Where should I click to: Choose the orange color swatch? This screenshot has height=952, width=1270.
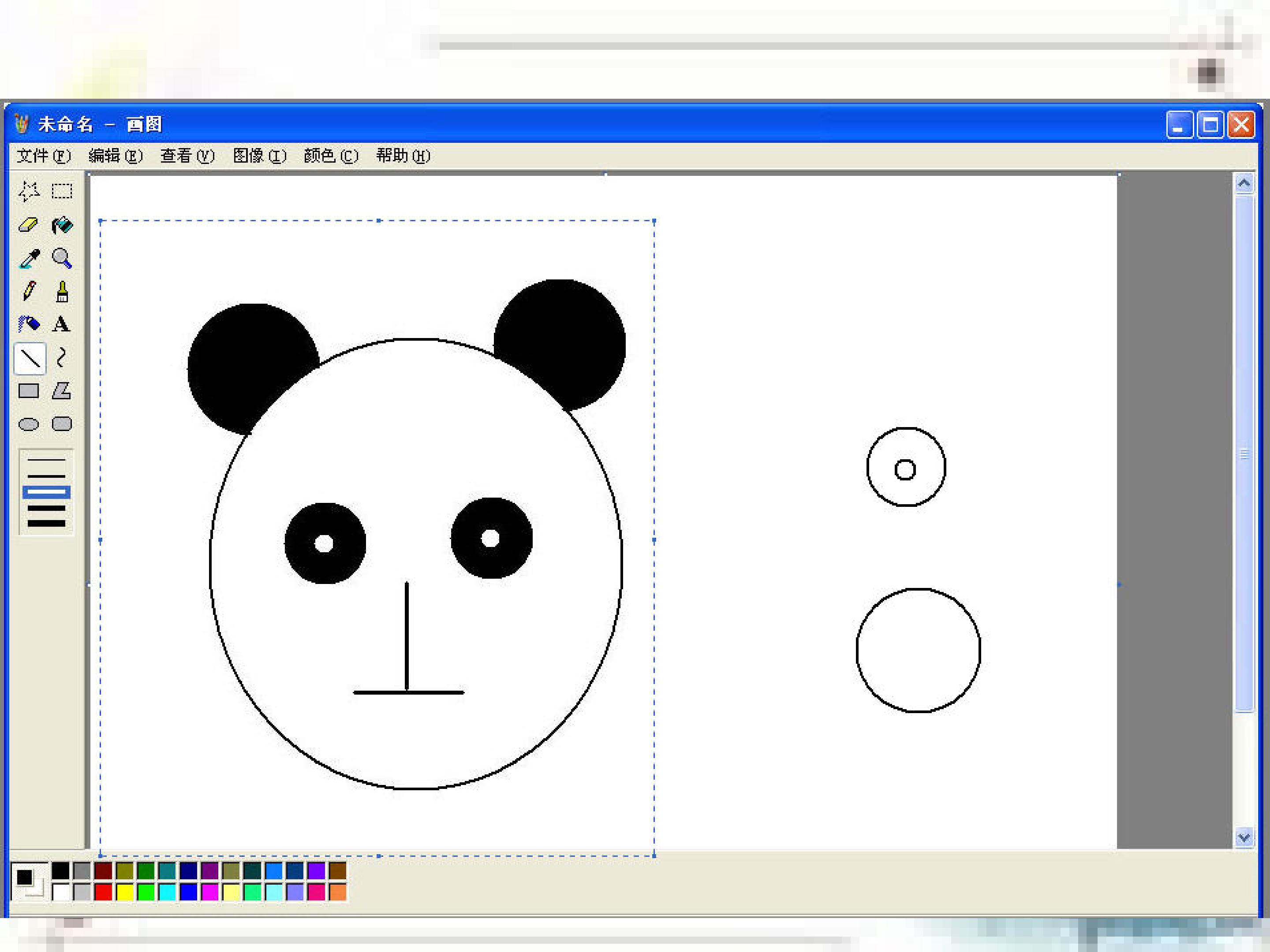338,892
